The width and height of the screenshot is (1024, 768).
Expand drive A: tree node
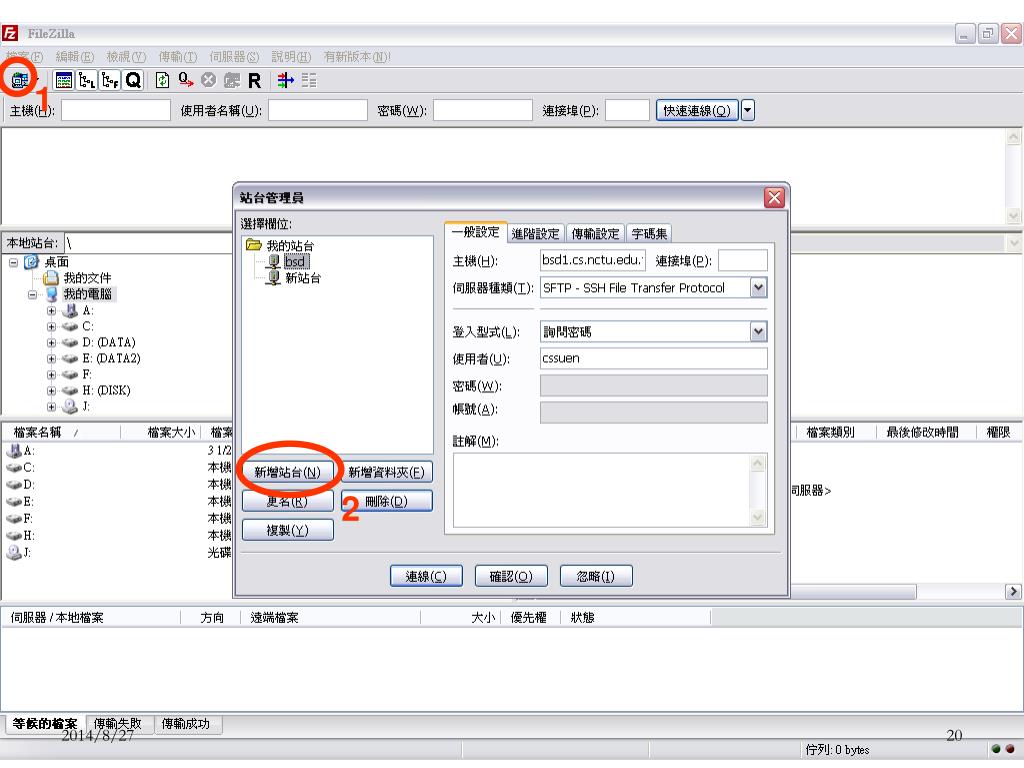pyautogui.click(x=51, y=311)
